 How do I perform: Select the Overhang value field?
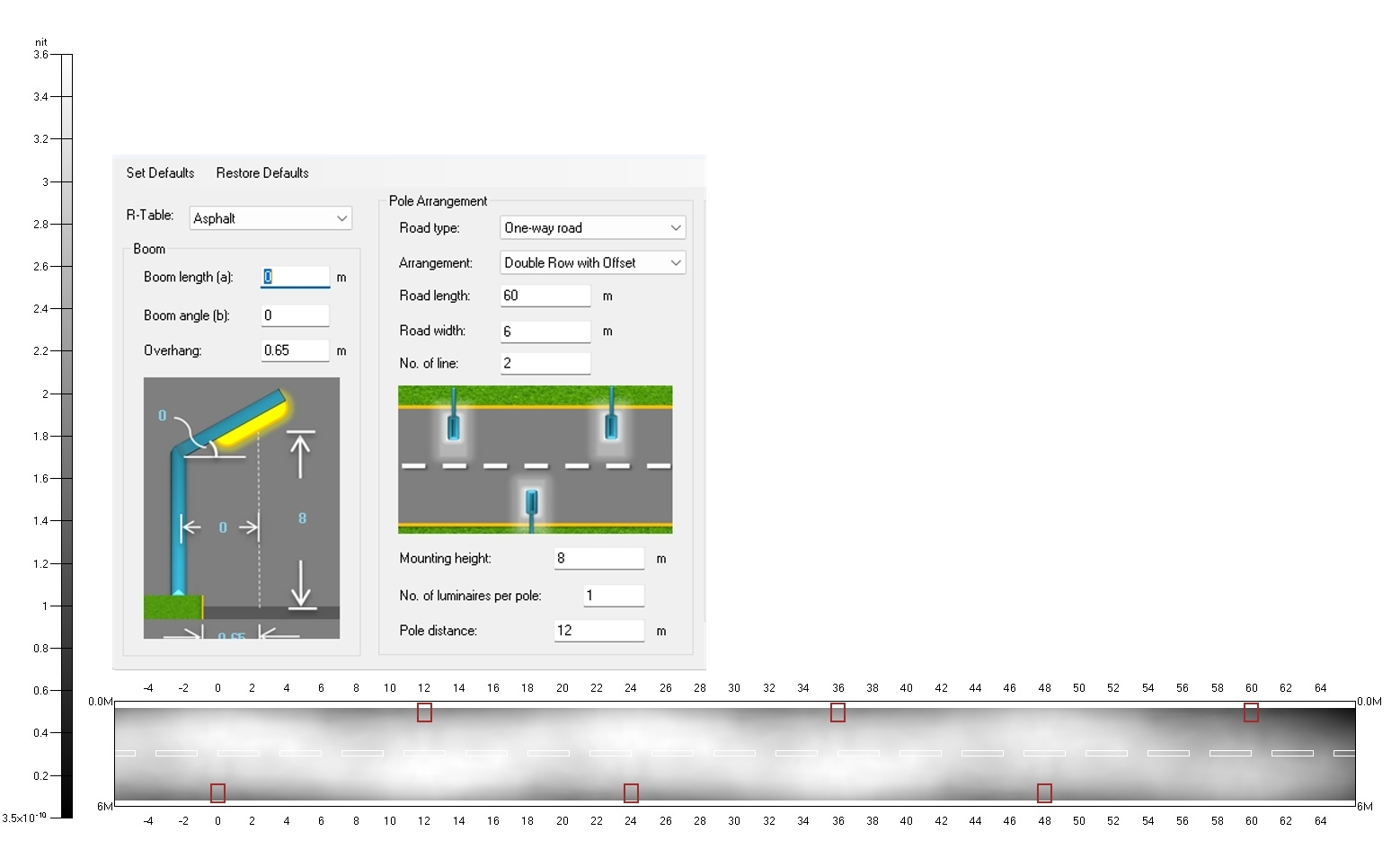(296, 350)
